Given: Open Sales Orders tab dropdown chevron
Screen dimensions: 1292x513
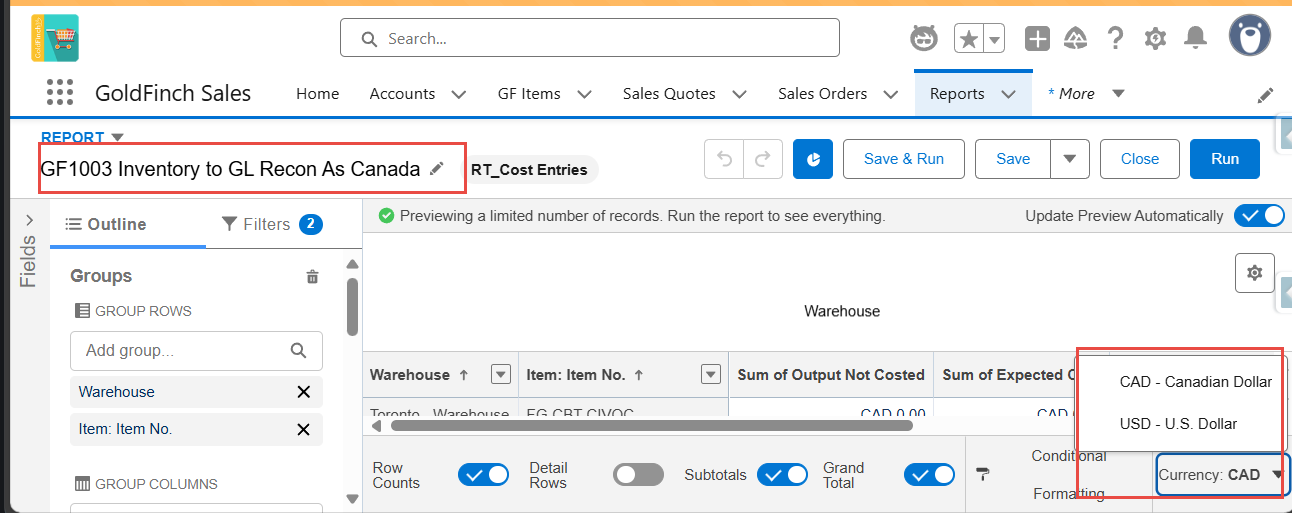Looking at the screenshot, I should 890,94.
